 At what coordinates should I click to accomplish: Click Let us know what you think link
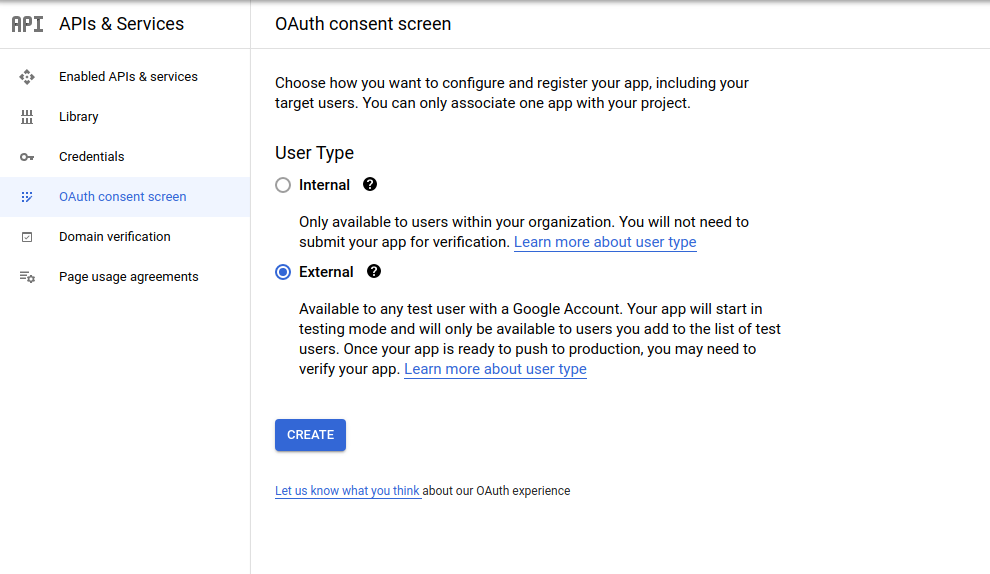[347, 491]
